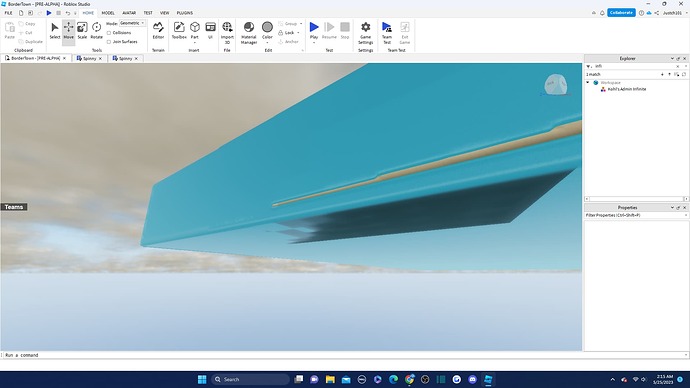Open the Toolbox panel
This screenshot has height=388, width=690.
[x=179, y=31]
